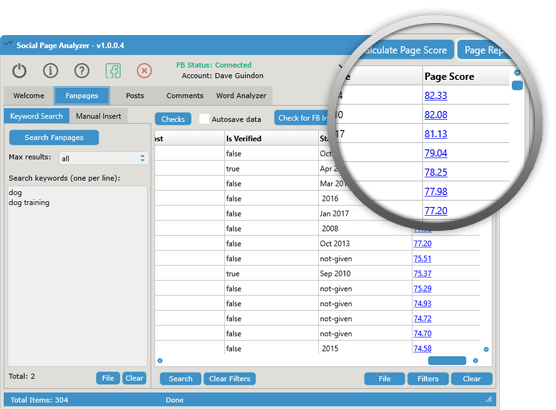556x410 pixels.
Task: Click the left scroll arrow below the table
Action: [160, 361]
